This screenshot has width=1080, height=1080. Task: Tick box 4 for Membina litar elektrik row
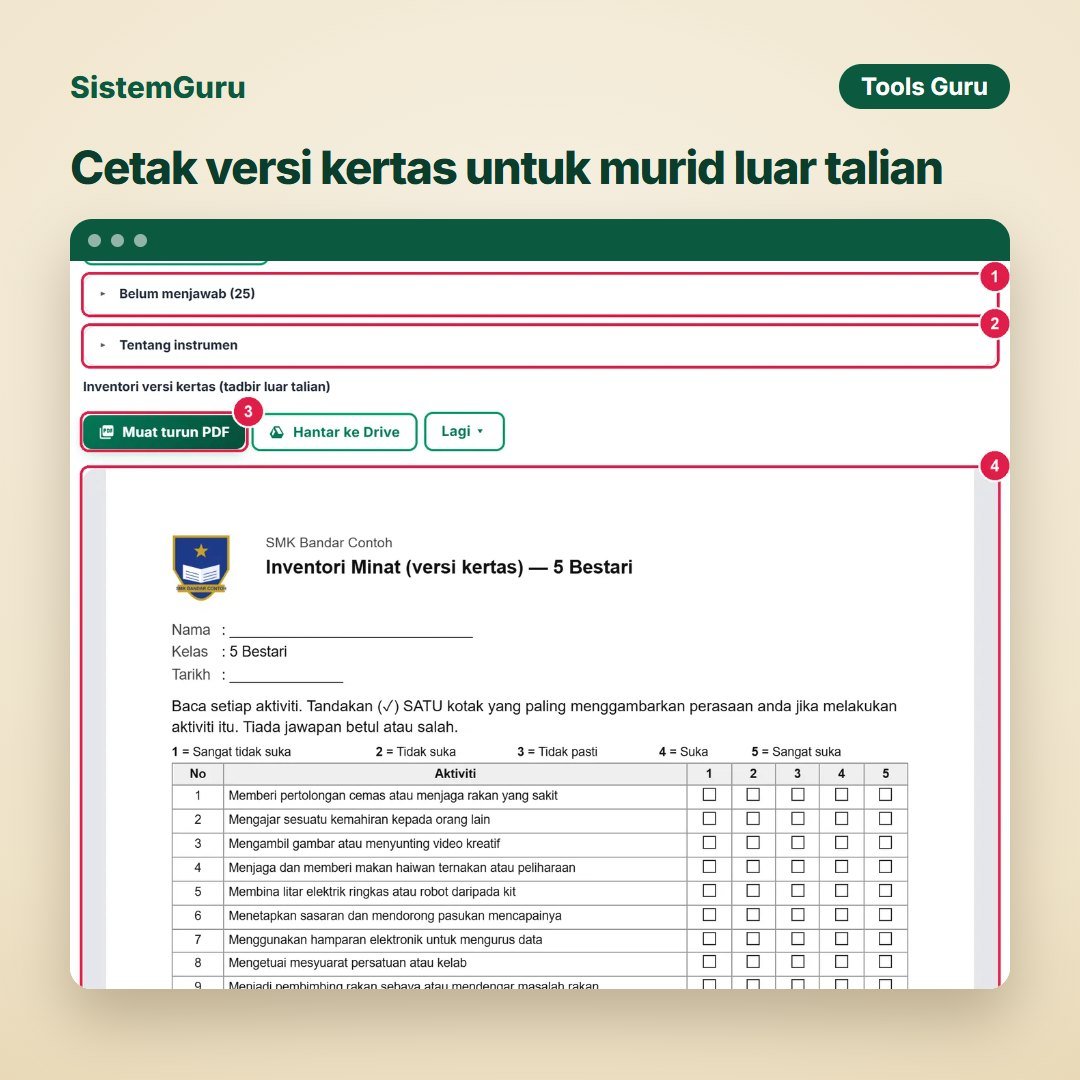[841, 891]
